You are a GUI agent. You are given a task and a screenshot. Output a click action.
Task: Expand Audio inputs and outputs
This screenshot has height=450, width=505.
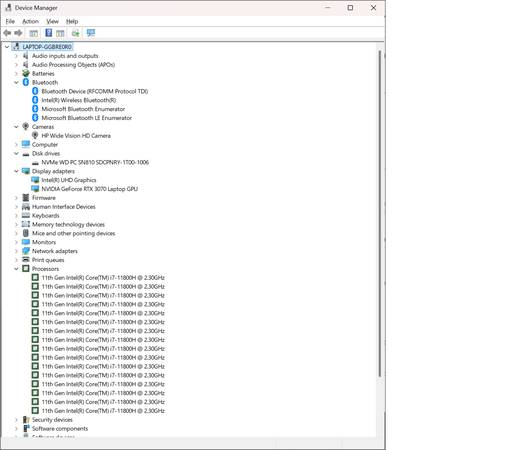coord(16,56)
